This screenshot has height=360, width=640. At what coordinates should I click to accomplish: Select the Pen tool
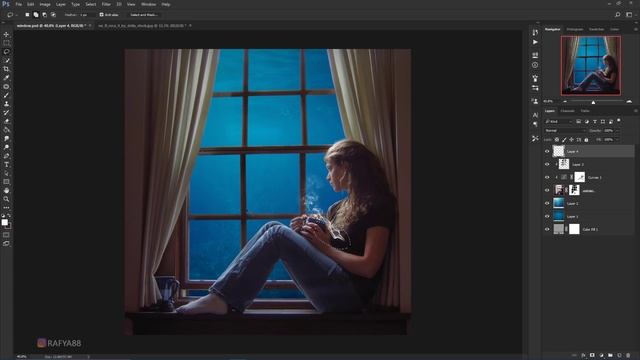[x=6, y=156]
